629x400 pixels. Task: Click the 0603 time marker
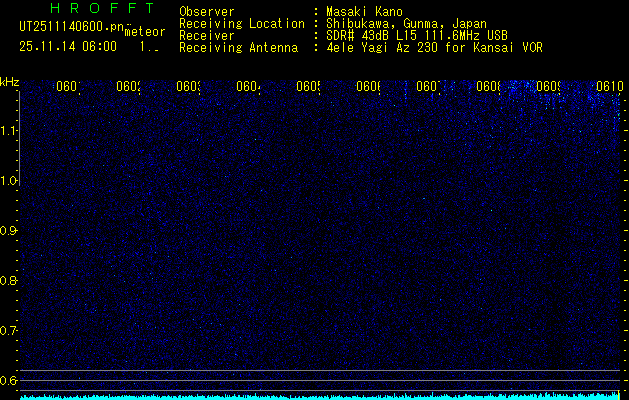pyautogui.click(x=189, y=87)
